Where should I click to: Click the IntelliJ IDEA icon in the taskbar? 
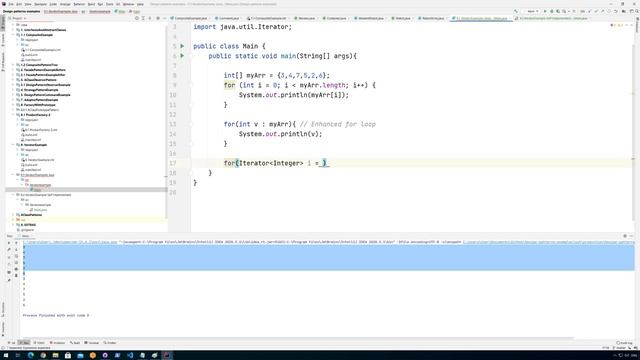click(167, 355)
